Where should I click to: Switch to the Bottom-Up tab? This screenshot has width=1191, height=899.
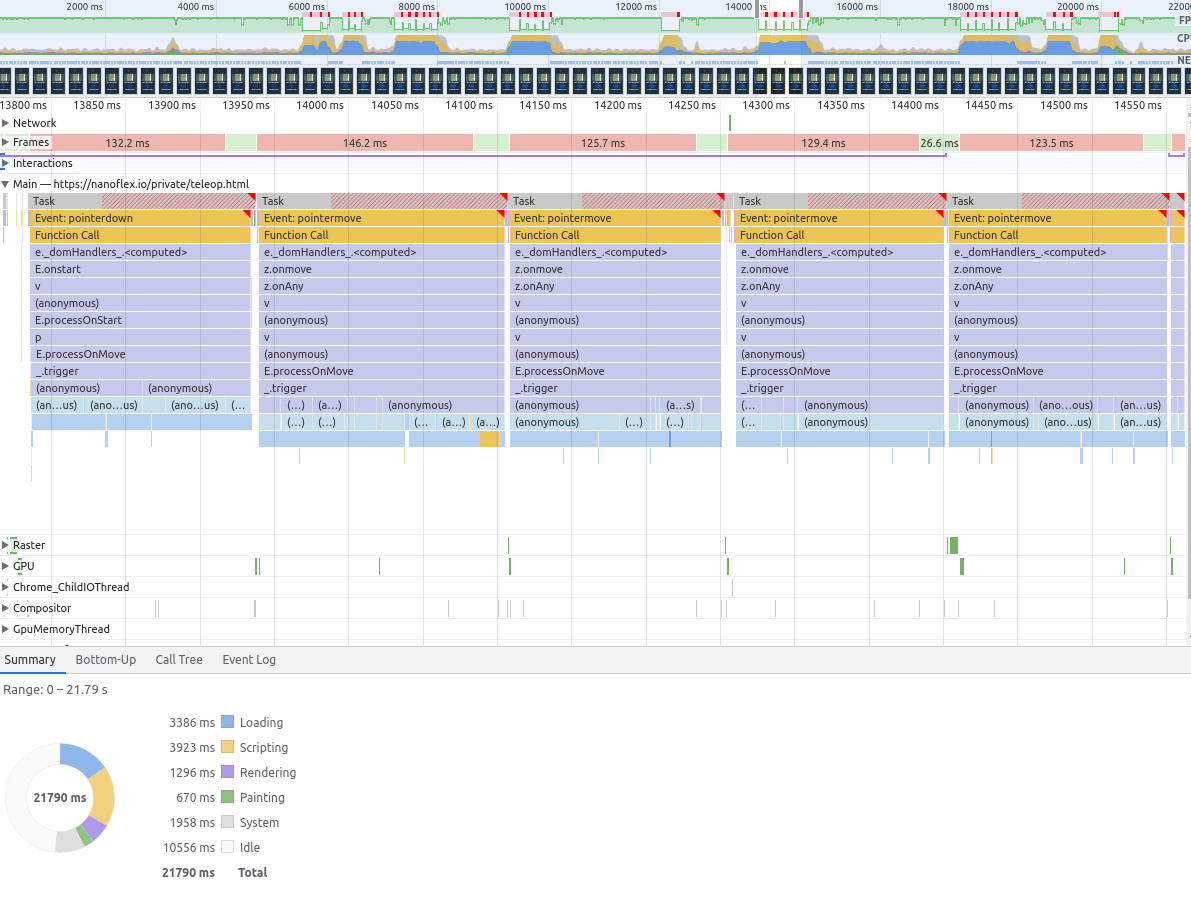105,659
